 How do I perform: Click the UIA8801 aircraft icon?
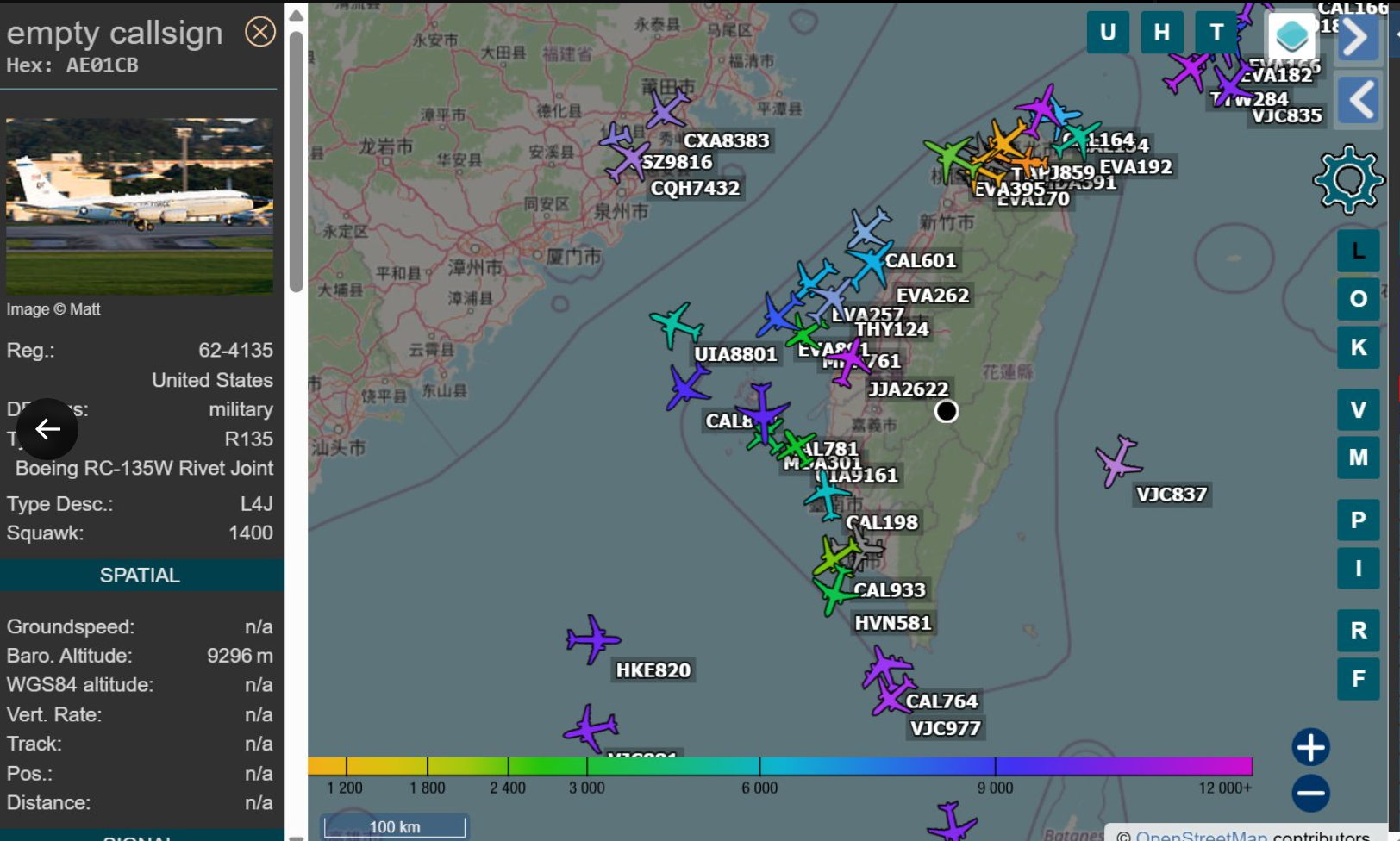point(677,325)
